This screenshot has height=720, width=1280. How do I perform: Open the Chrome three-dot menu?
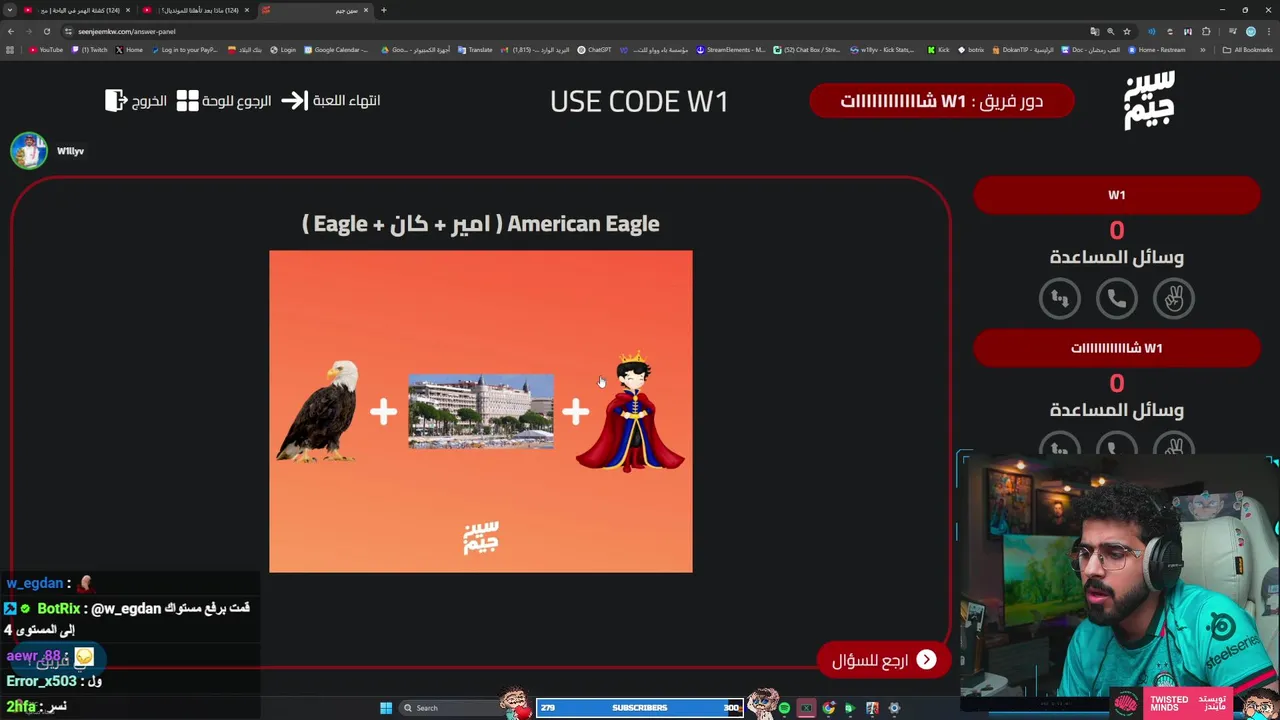[x=1269, y=31]
